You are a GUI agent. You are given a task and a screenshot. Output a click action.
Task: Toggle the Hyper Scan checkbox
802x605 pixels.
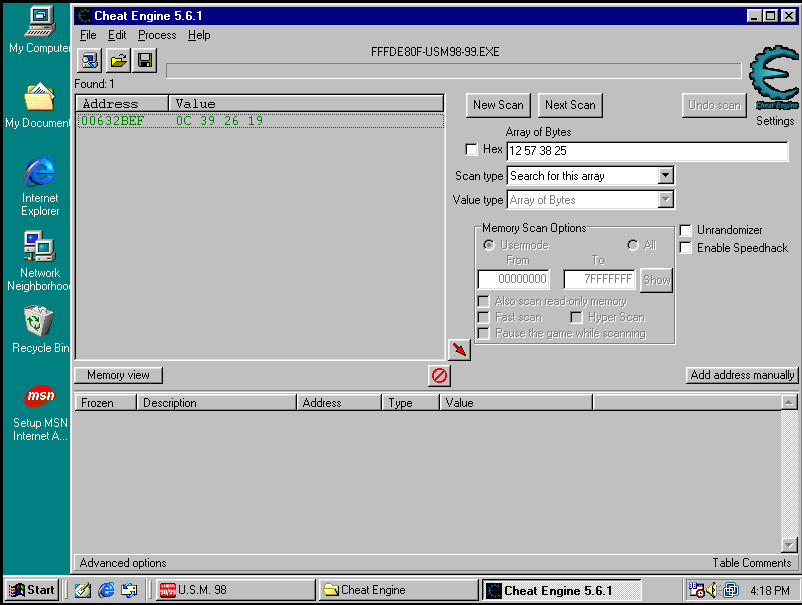coord(576,318)
